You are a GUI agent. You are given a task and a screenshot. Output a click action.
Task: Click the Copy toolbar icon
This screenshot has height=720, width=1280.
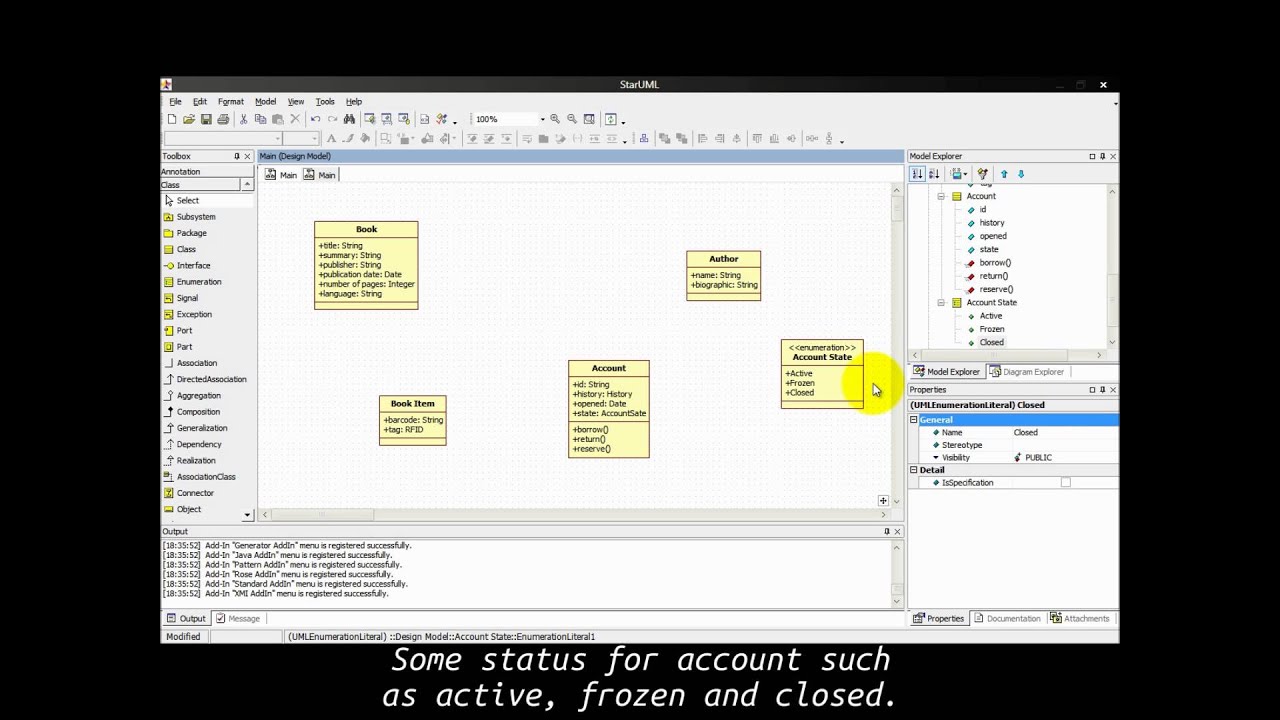tap(260, 119)
